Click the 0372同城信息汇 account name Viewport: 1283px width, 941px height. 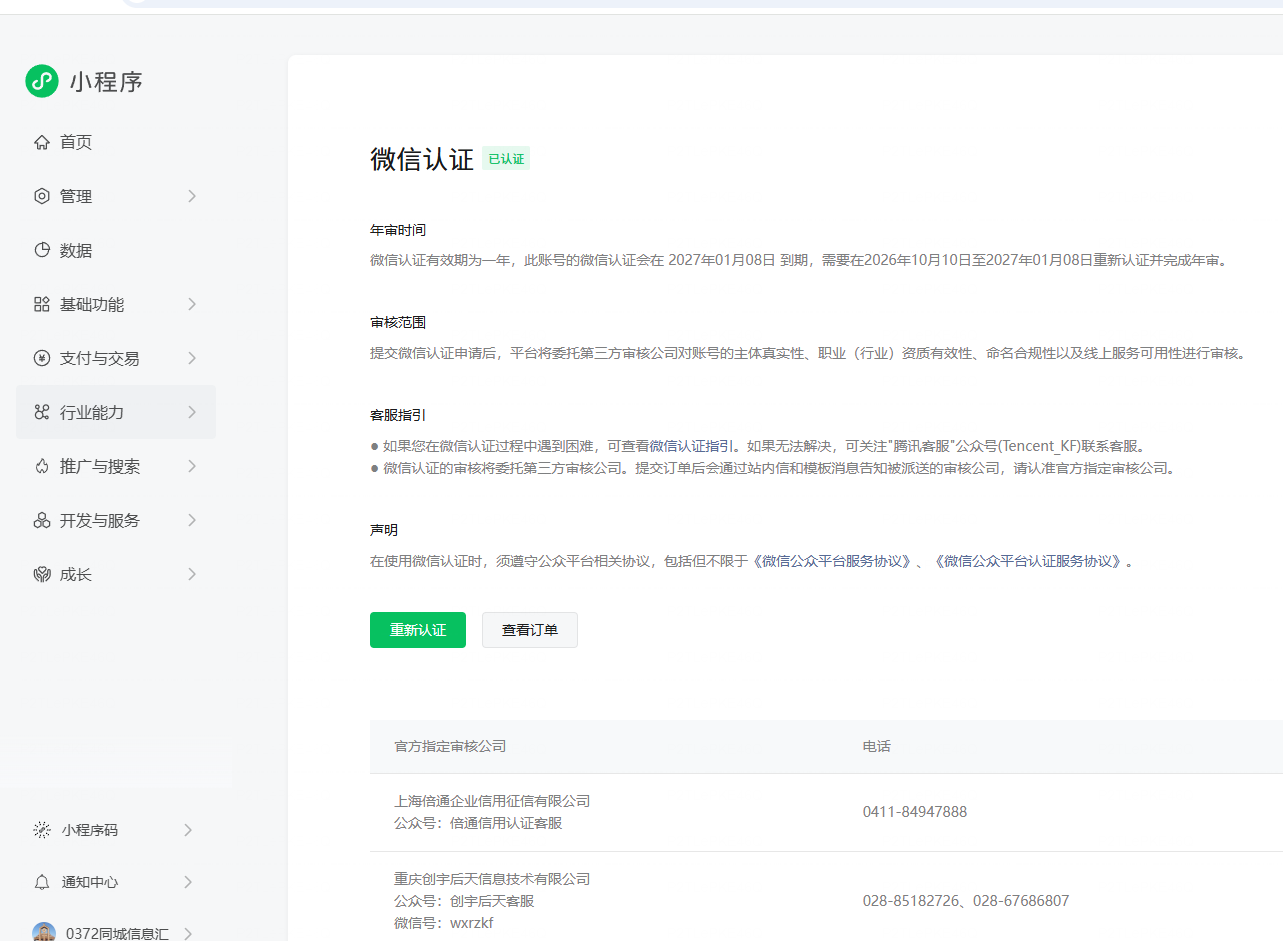(x=117, y=934)
